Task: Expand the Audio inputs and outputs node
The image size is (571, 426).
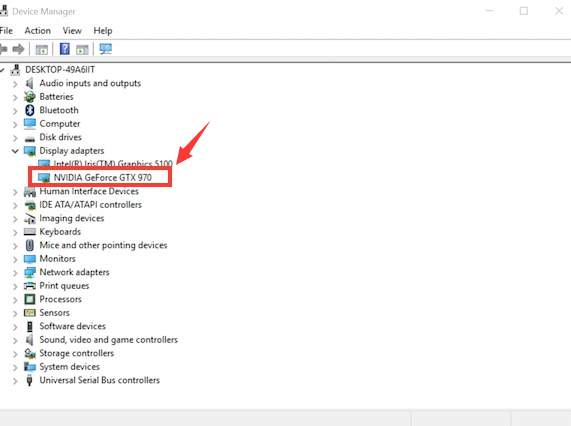Action: 15,84
